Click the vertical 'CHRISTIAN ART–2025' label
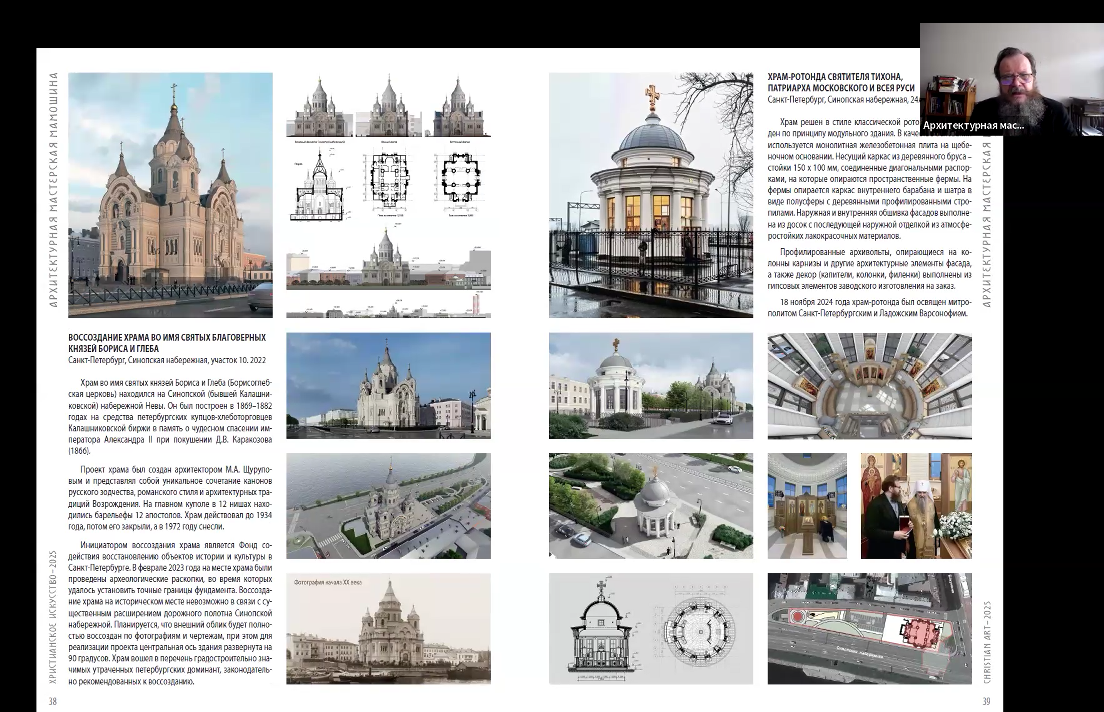Image resolution: width=1104 pixels, height=712 pixels. coord(986,642)
